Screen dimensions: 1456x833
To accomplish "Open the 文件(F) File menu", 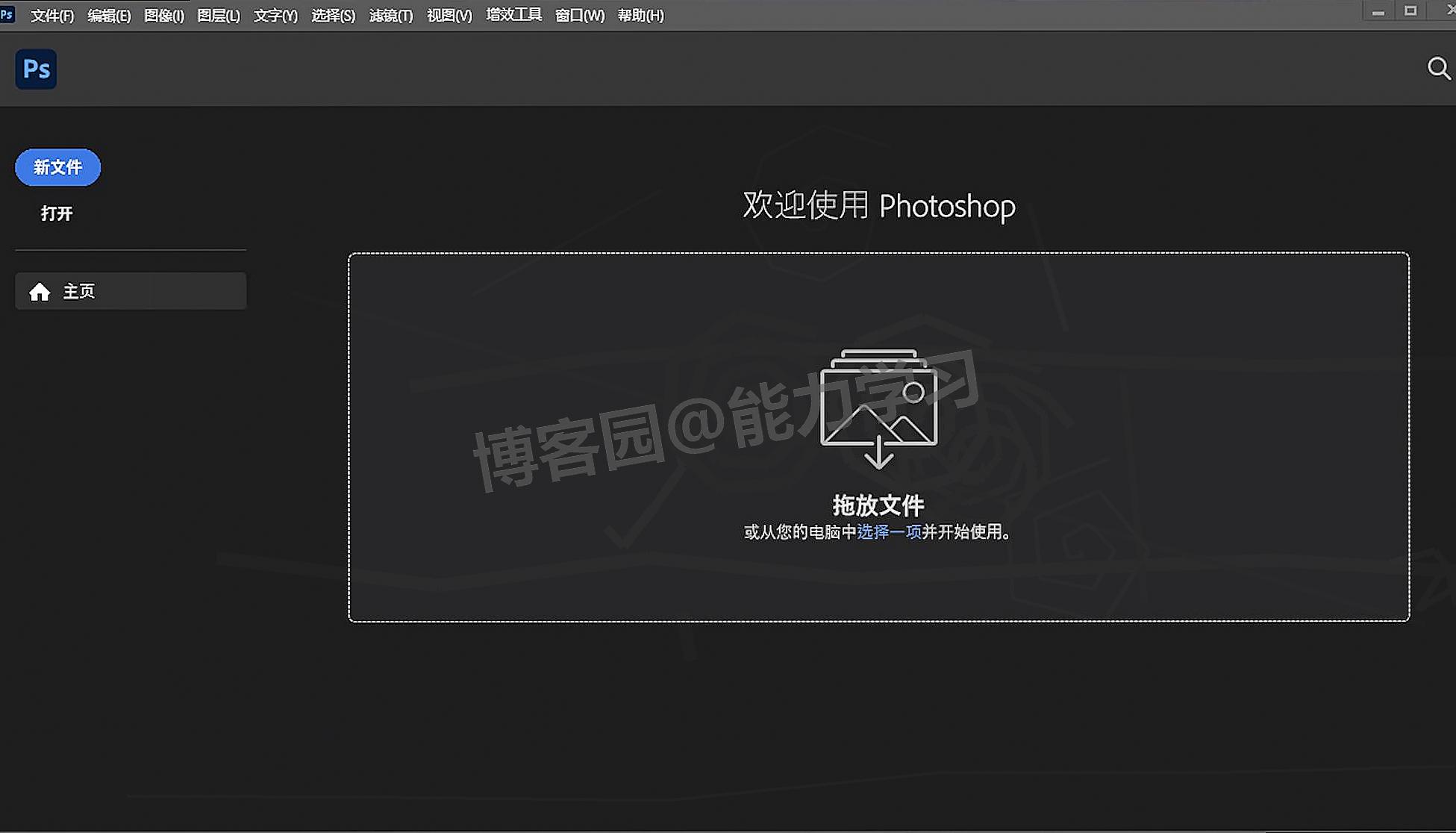I will [52, 16].
